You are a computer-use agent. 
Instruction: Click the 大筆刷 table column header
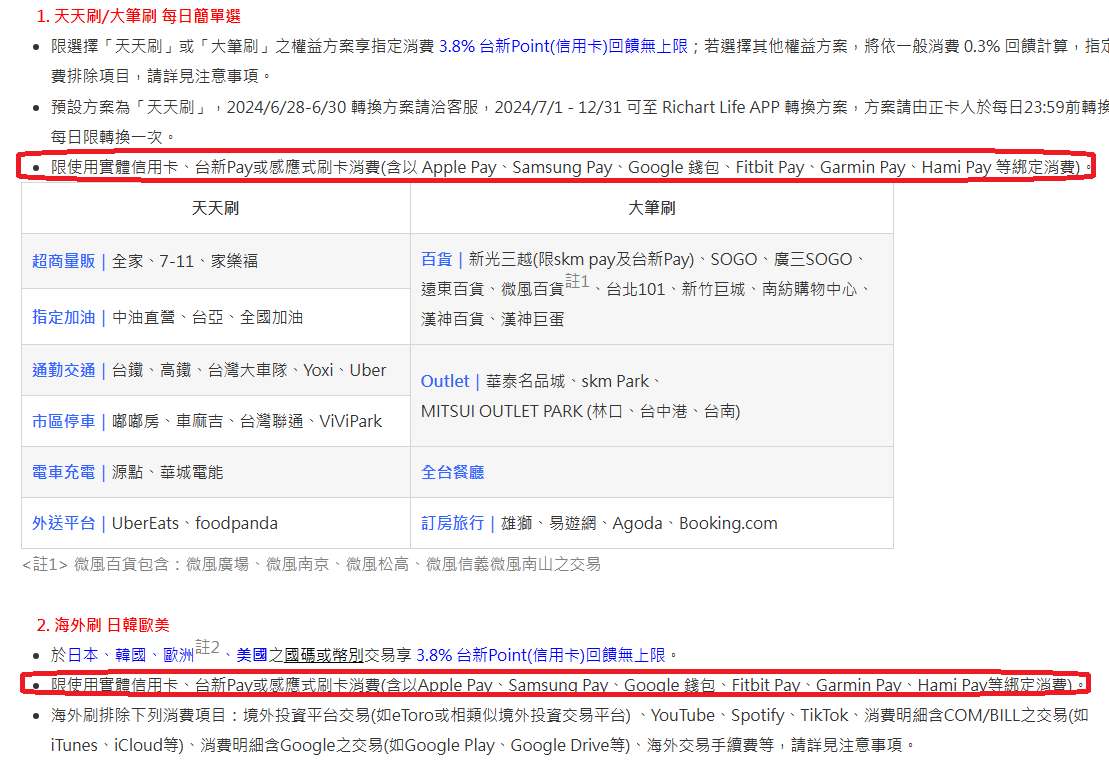[651, 208]
